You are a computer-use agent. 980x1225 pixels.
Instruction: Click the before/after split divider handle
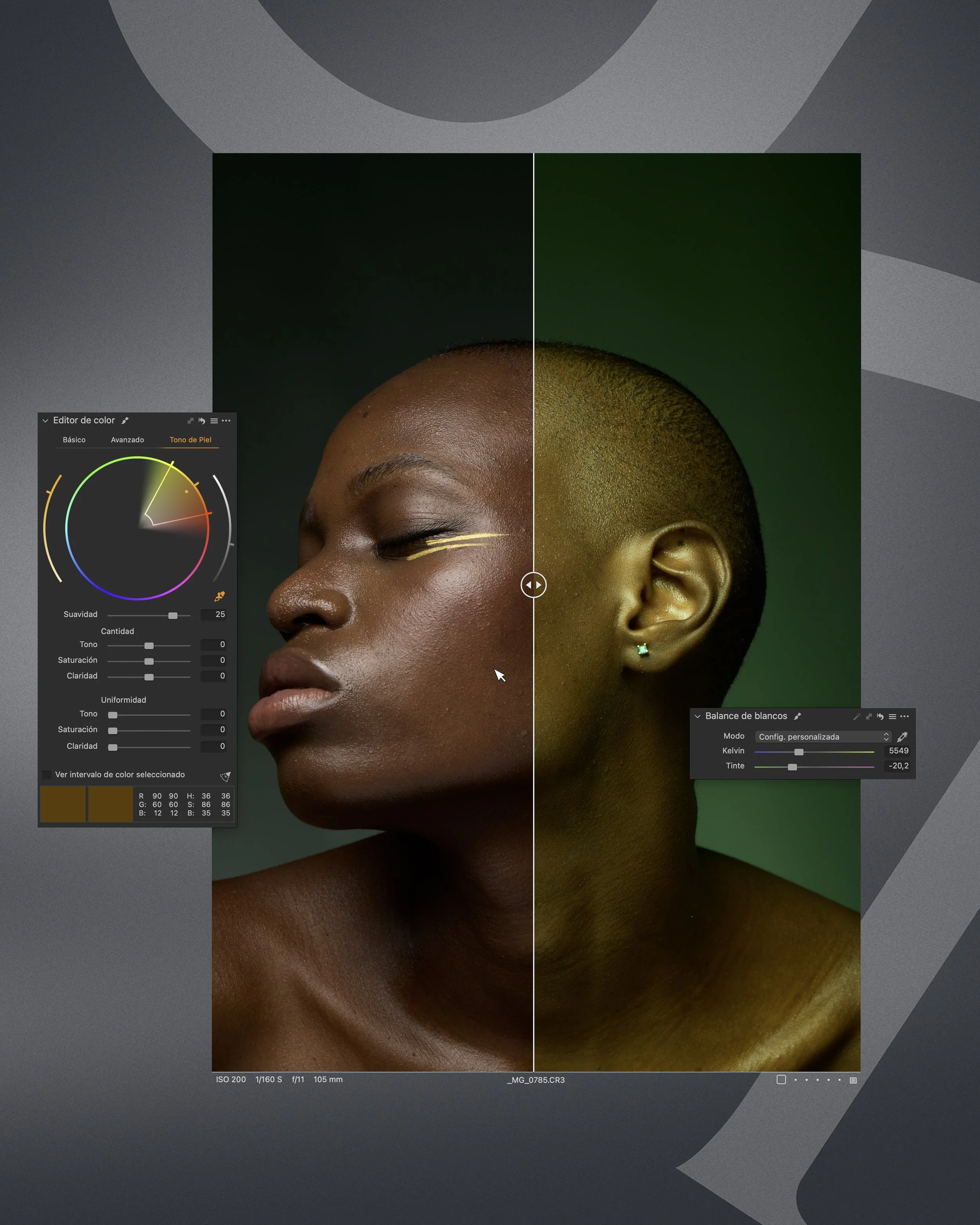click(534, 584)
